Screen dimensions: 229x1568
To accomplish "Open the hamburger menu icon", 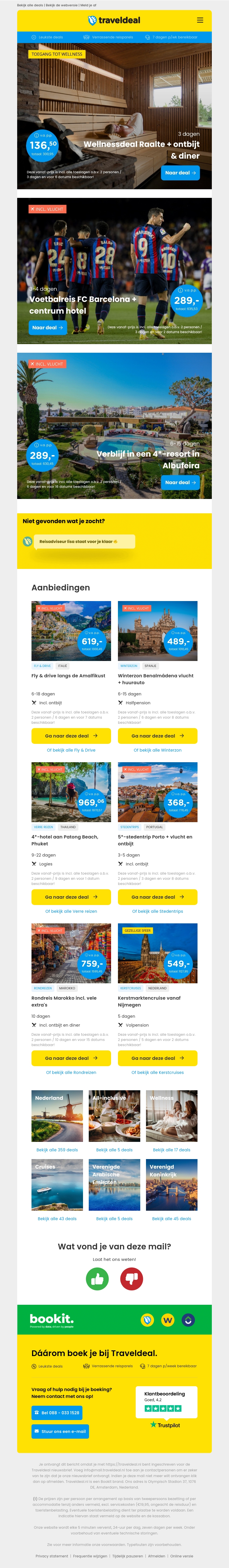I will [x=200, y=20].
